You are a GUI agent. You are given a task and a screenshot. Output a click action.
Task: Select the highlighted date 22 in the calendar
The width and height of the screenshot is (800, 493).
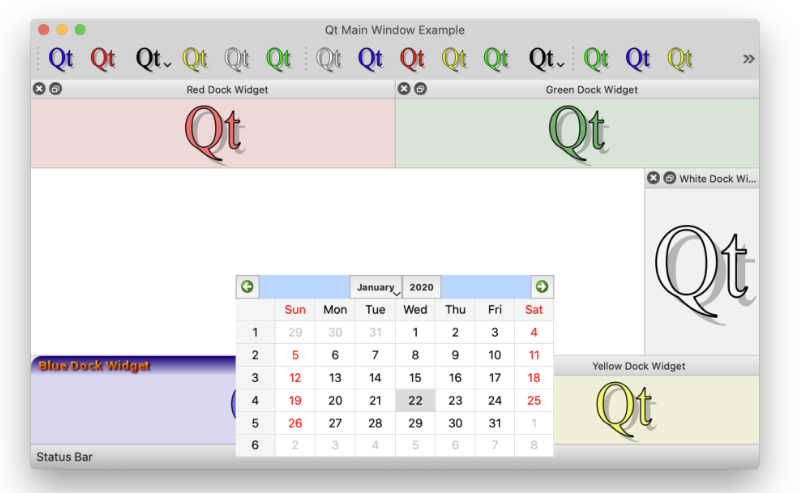415,401
